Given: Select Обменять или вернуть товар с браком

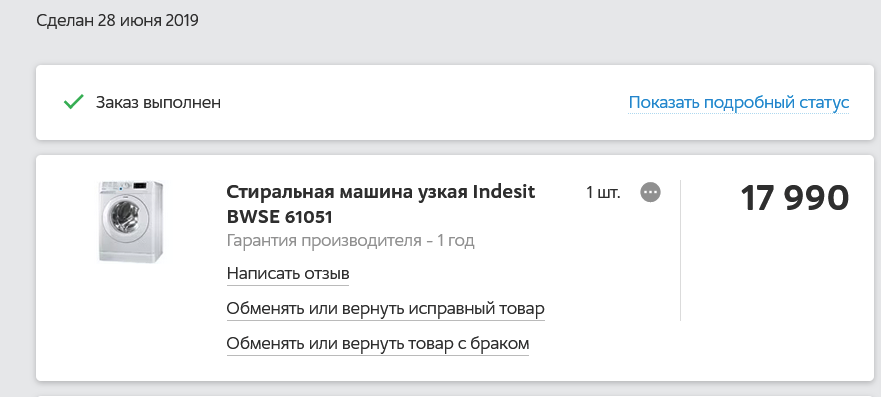Looking at the screenshot, I should (x=378, y=343).
